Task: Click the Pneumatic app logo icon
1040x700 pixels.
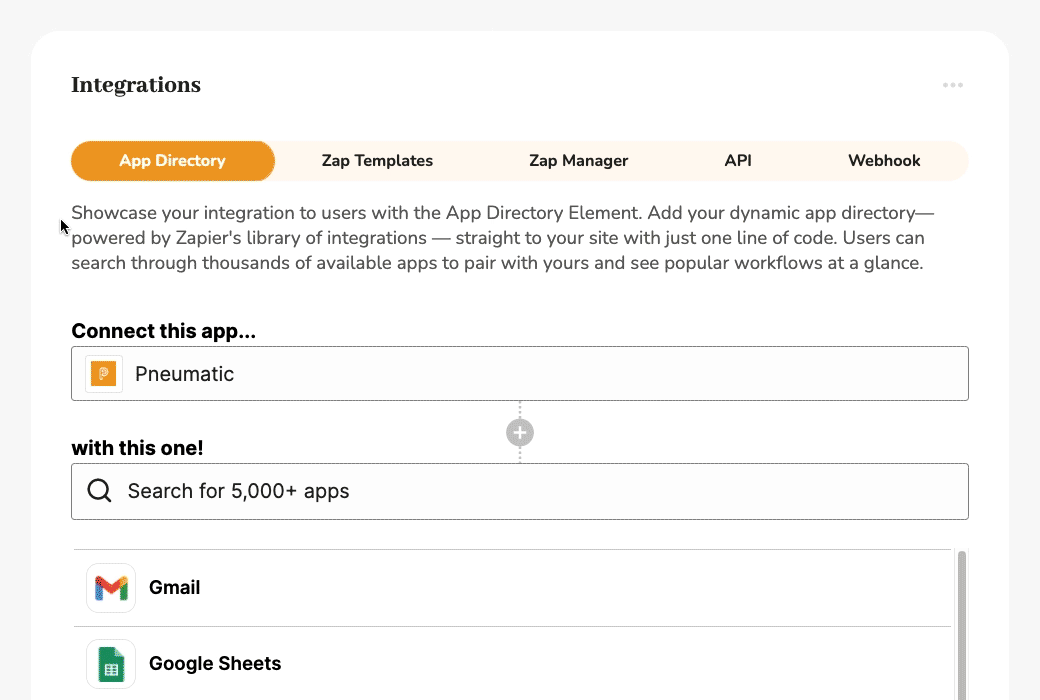Action: (103, 374)
